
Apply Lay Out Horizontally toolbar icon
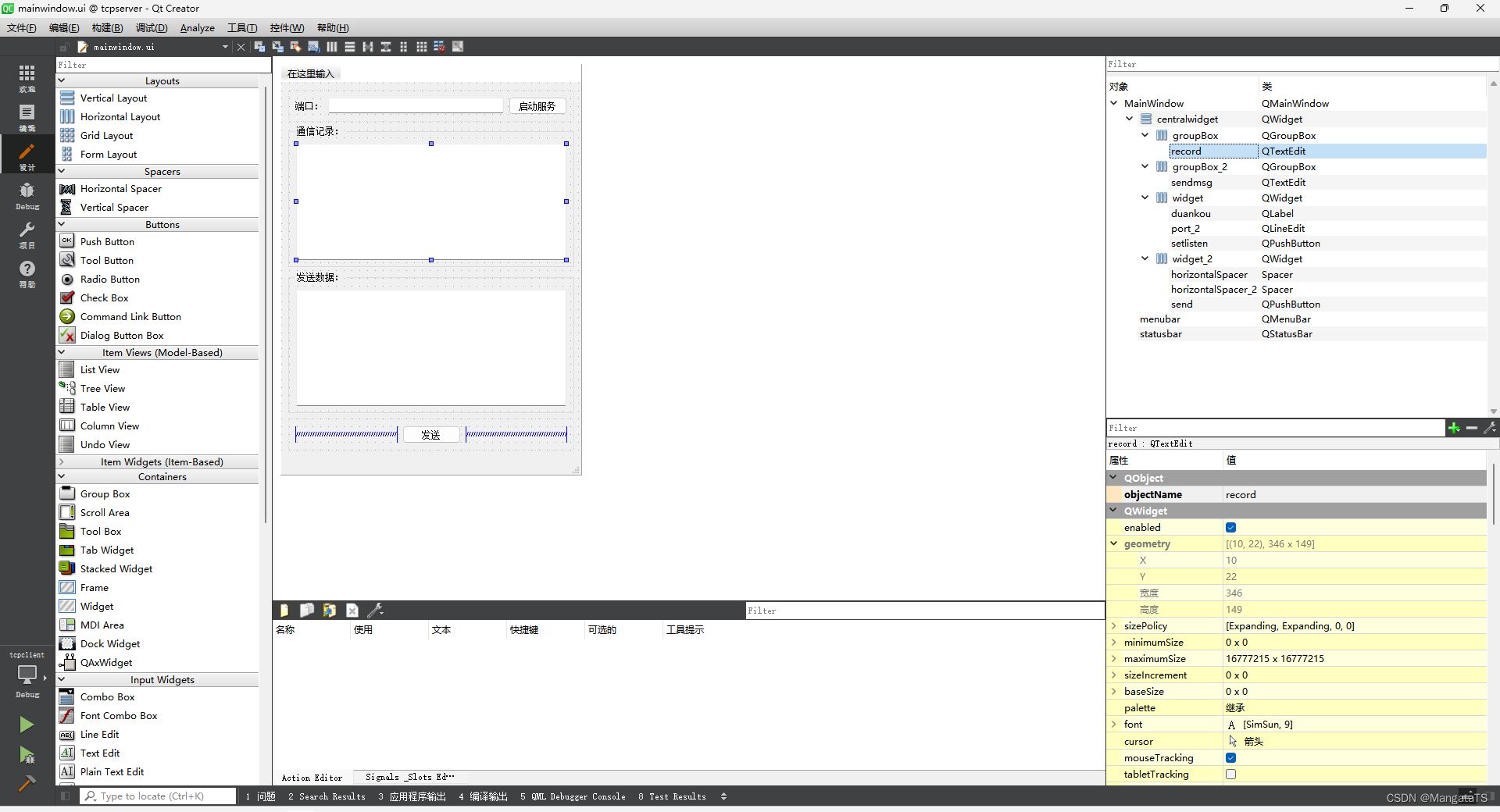[332, 47]
